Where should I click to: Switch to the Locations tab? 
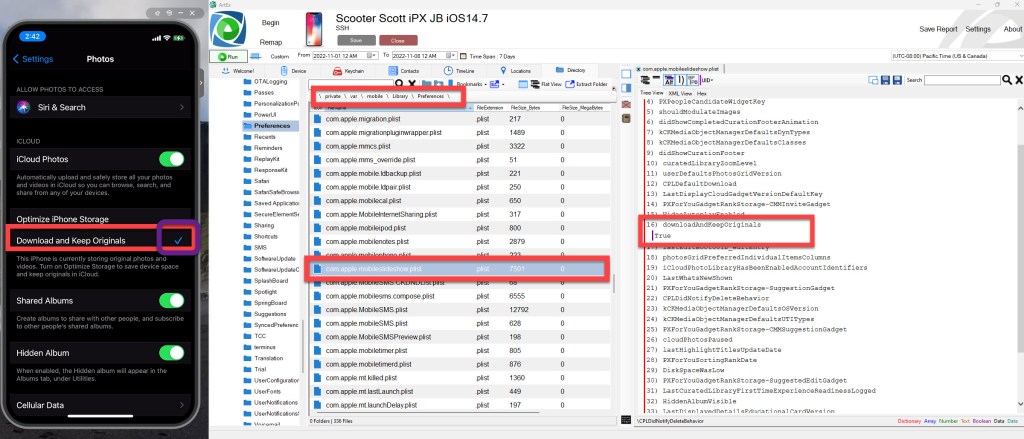click(513, 72)
